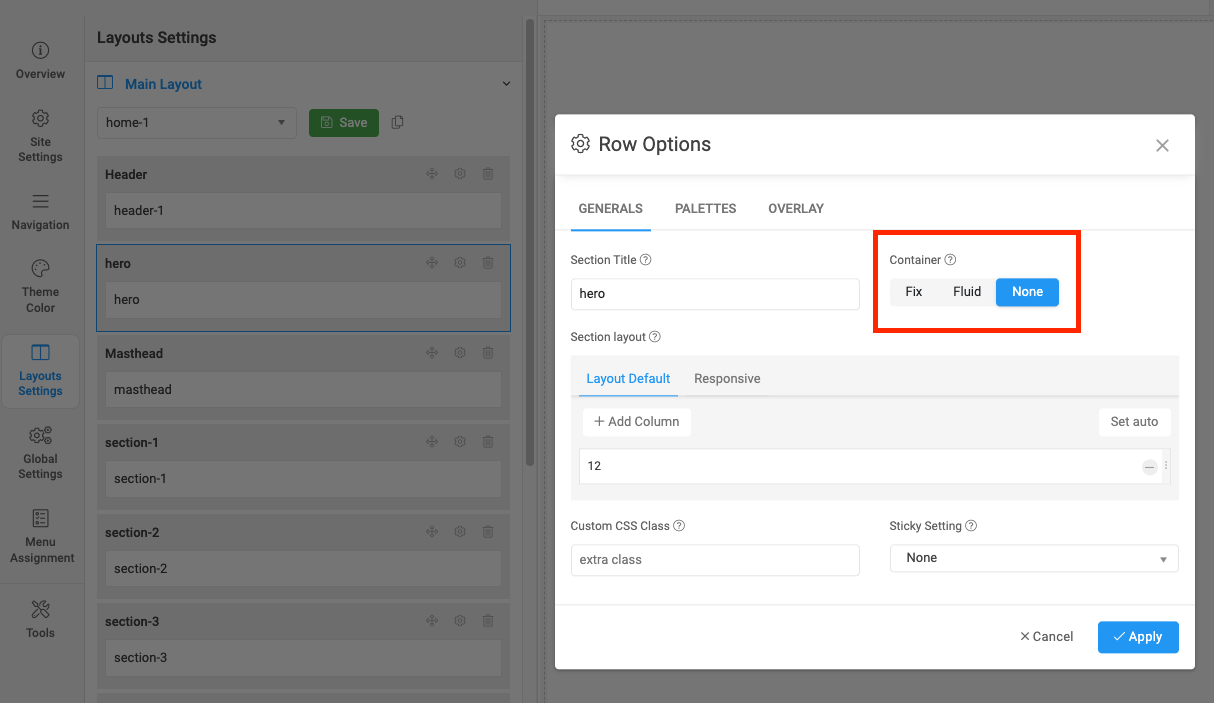
Task: Click the minus icon to remove column 12
Action: coord(1149,467)
